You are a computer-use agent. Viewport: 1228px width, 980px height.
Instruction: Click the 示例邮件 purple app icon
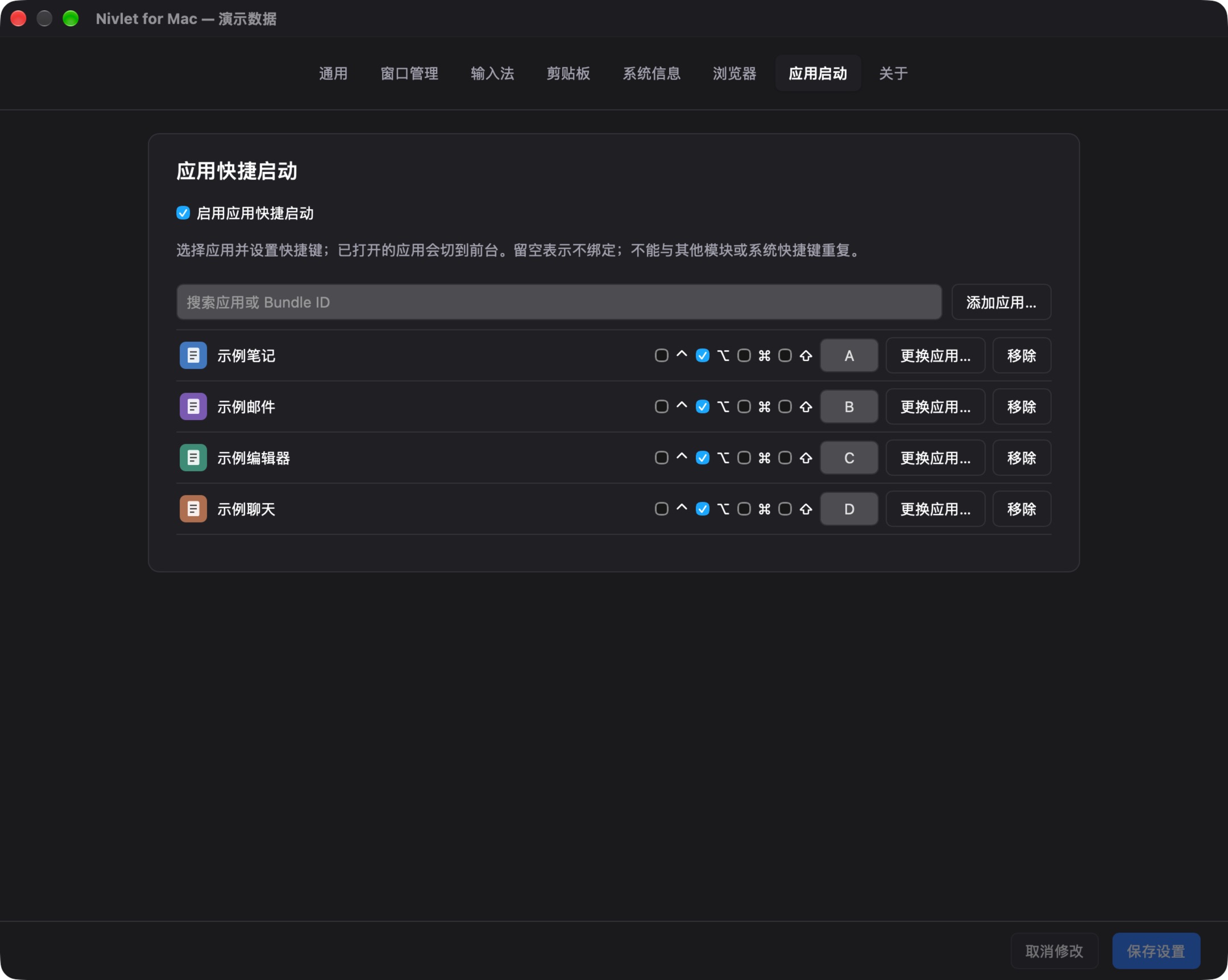click(193, 406)
